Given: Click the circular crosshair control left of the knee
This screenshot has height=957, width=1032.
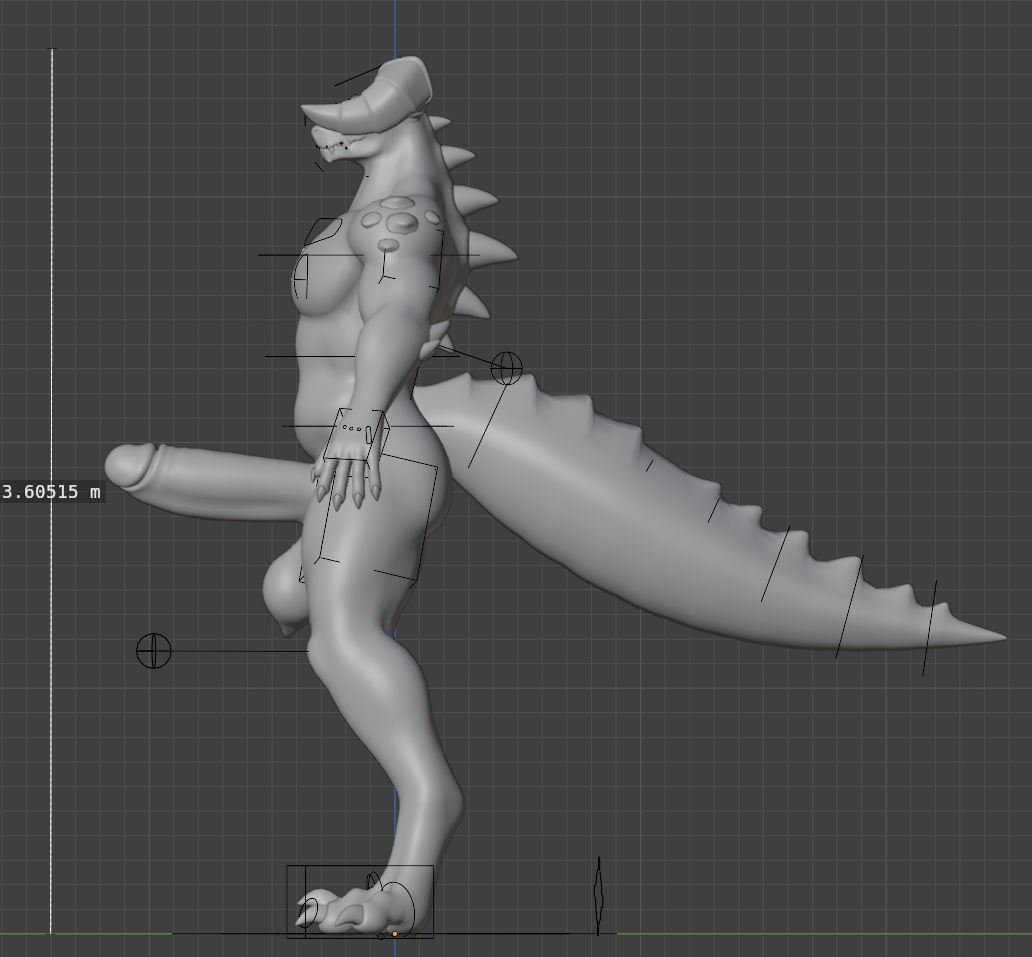Looking at the screenshot, I should pyautogui.click(x=153, y=651).
